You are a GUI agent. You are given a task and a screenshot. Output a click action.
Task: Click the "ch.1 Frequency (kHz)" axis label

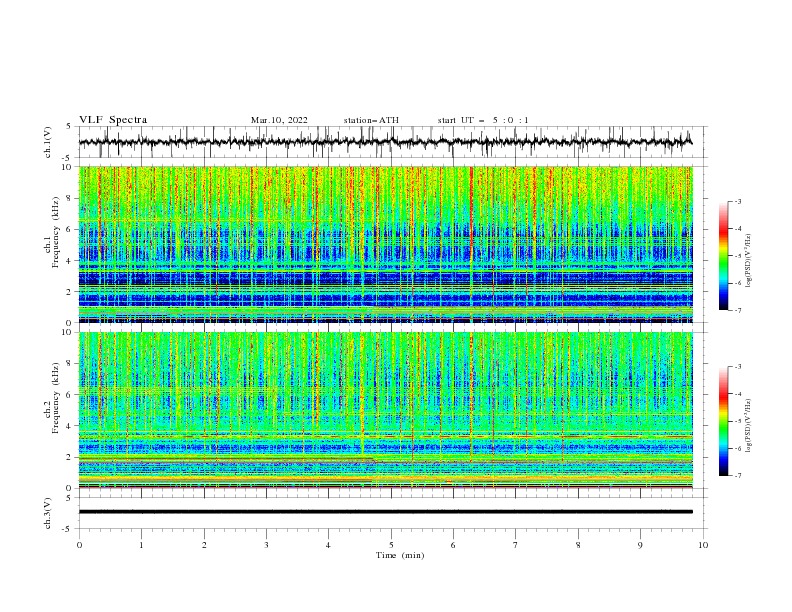(52, 231)
